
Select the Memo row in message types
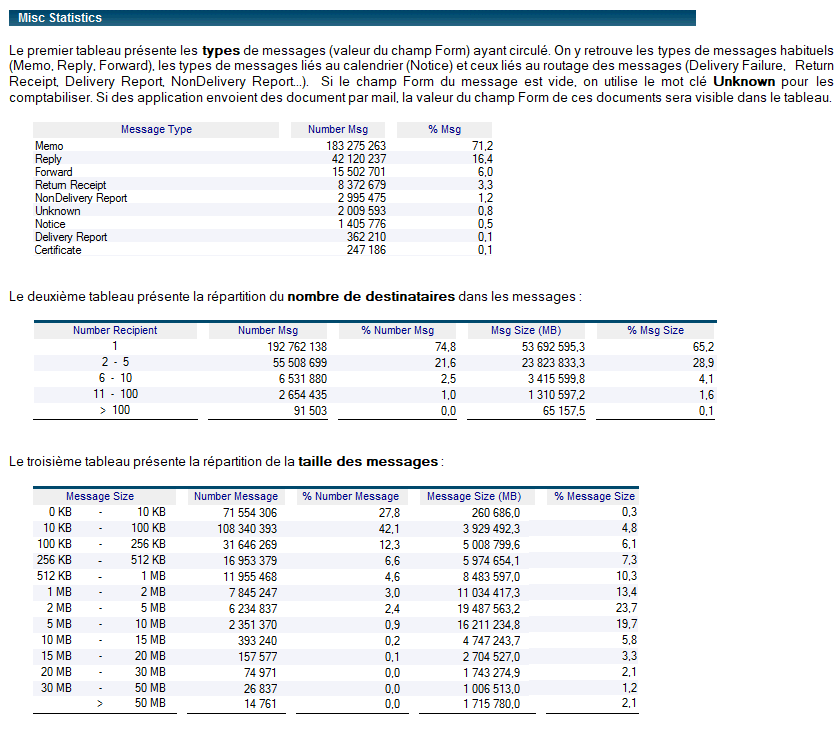tap(262, 146)
